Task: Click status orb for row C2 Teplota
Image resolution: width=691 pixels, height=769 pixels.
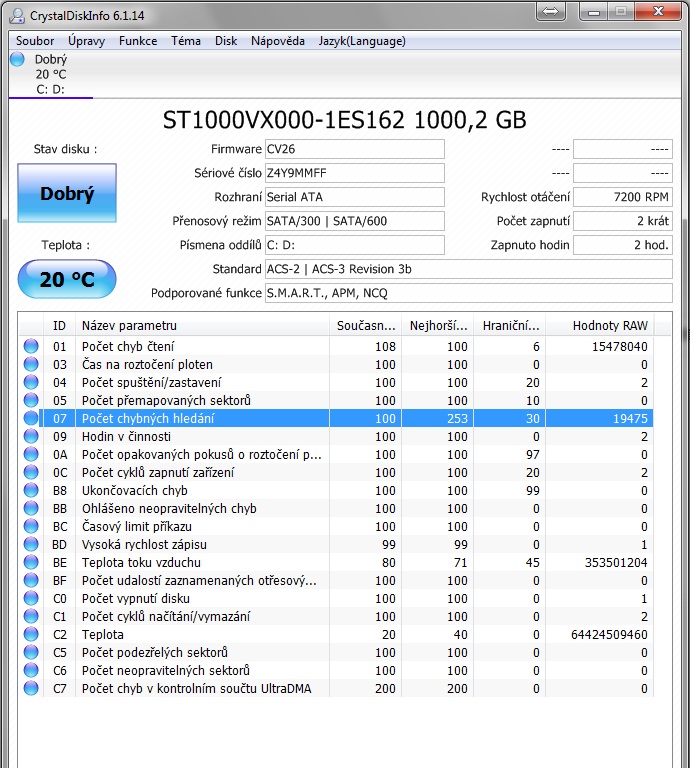Action: pyautogui.click(x=31, y=635)
